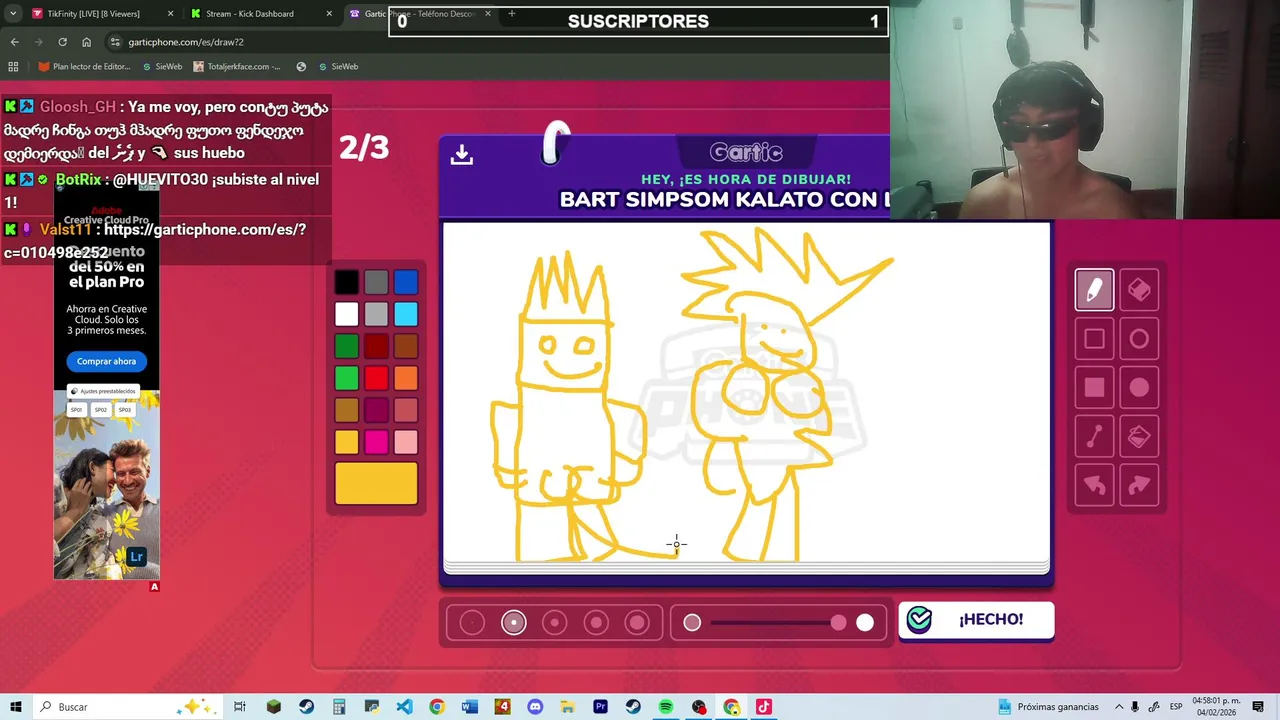Pick the orange color swatch
Image resolution: width=1280 pixels, height=720 pixels.
pos(405,379)
